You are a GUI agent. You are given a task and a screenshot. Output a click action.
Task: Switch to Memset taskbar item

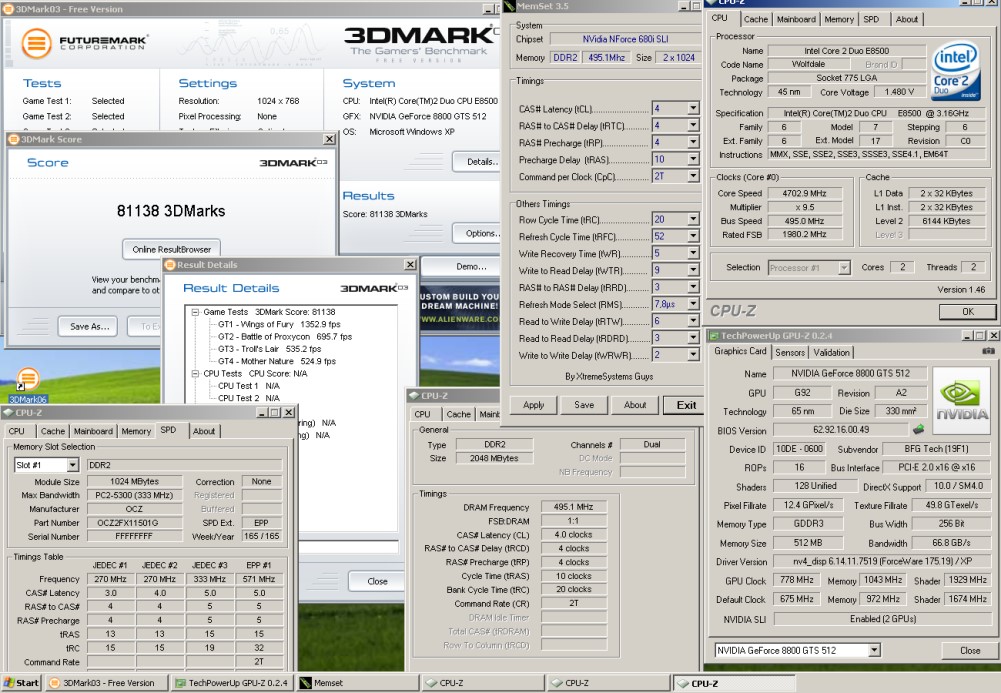click(358, 683)
